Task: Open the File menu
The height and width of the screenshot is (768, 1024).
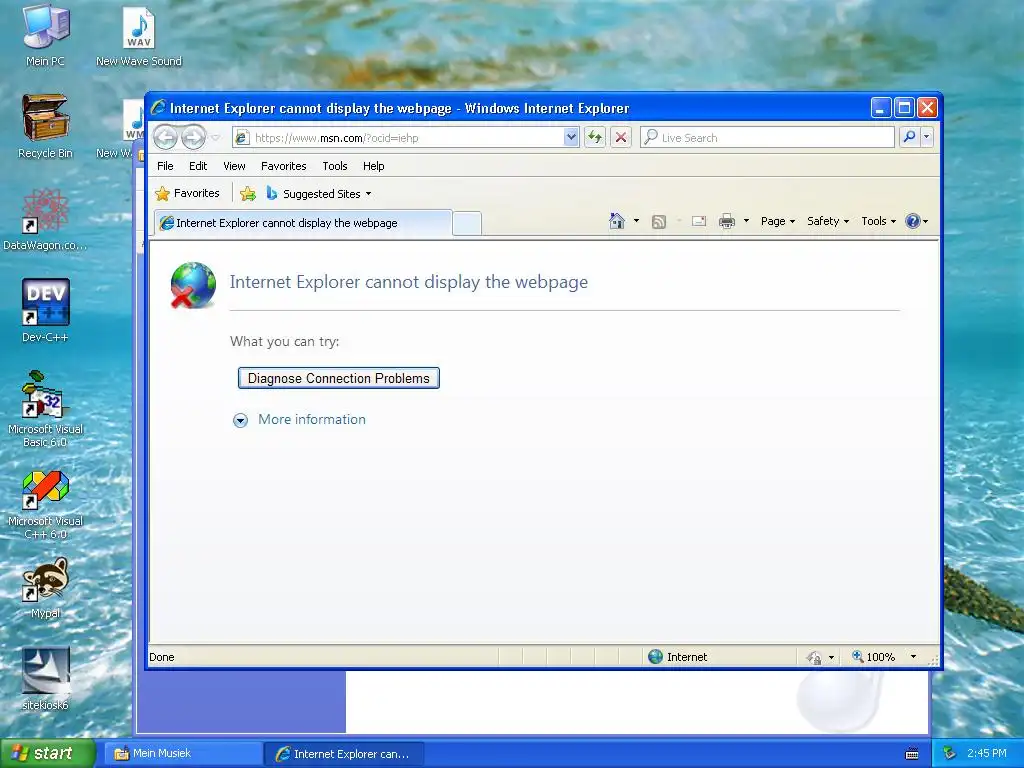Action: coord(165,166)
